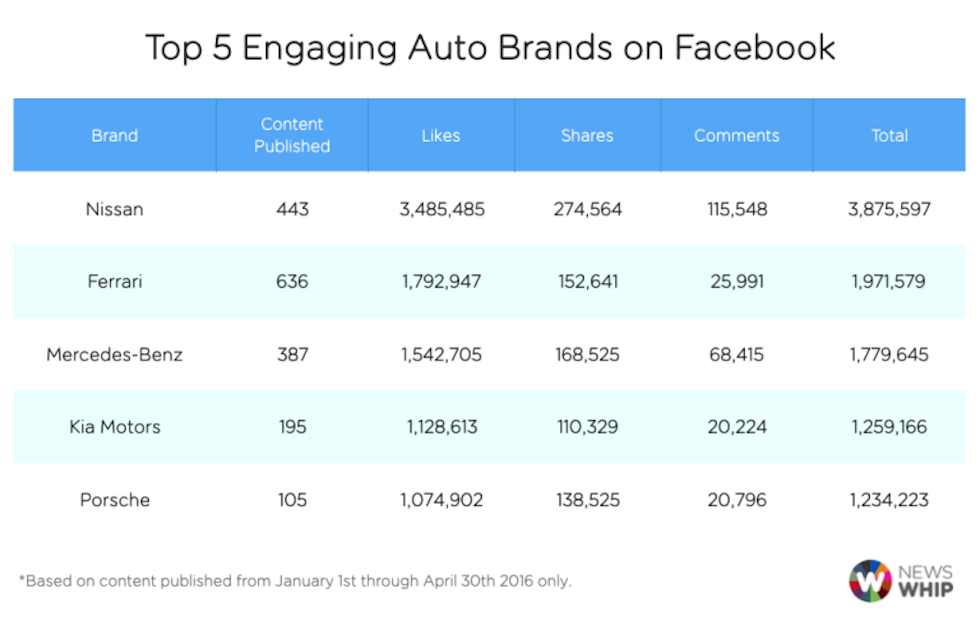This screenshot has height=621, width=980.
Task: Select the Total column header
Action: [x=889, y=135]
